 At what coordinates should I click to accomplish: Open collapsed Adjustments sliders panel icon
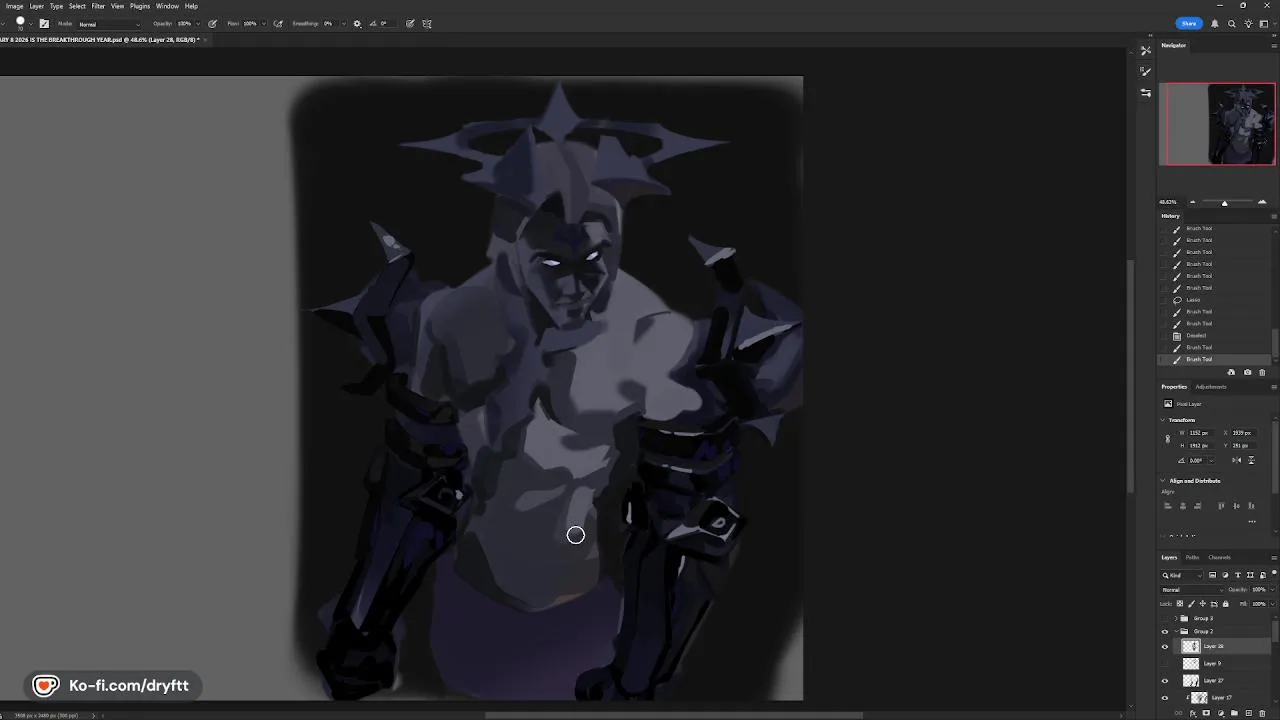tap(1145, 92)
